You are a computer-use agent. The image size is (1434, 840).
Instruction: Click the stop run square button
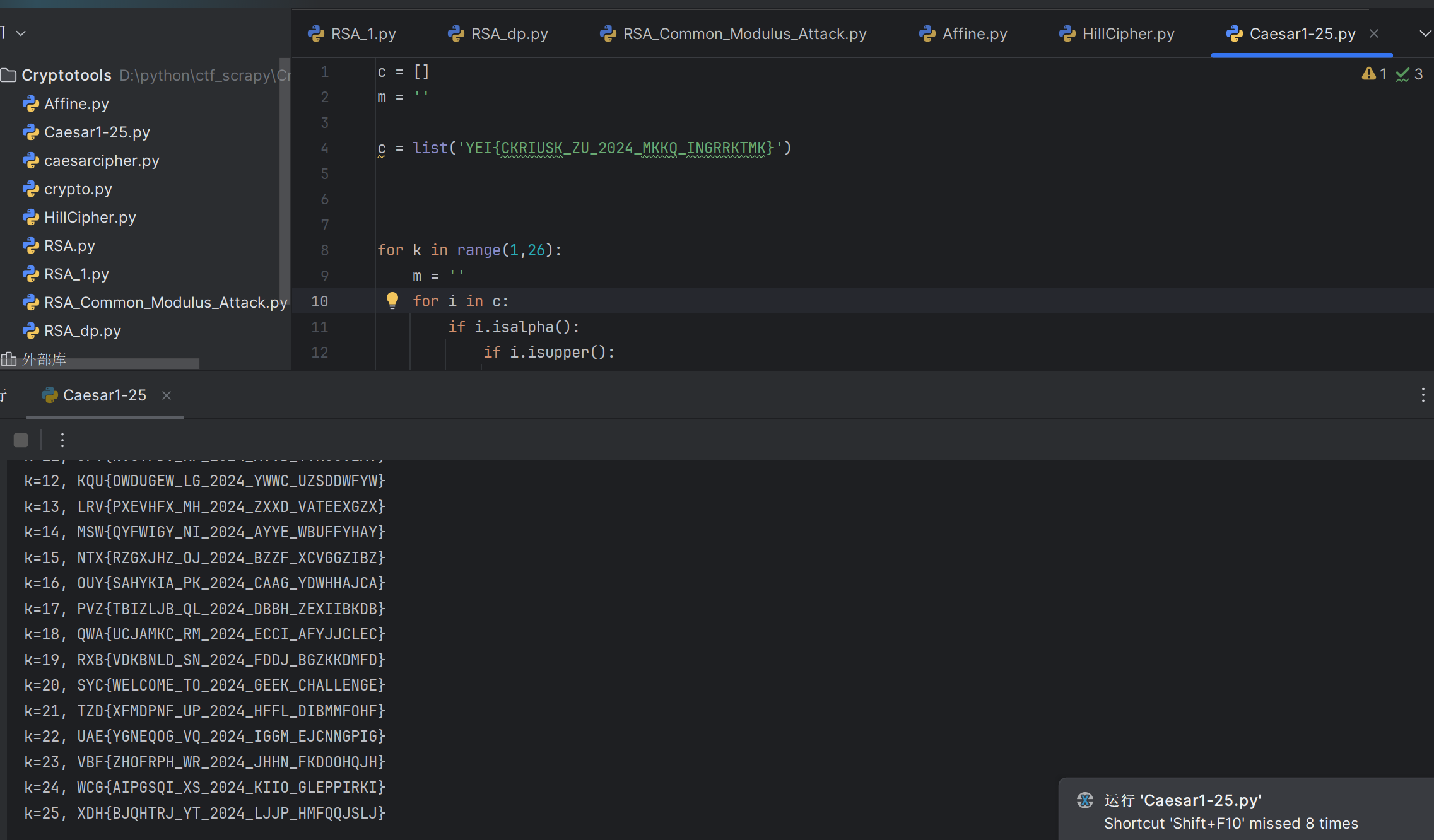(21, 440)
